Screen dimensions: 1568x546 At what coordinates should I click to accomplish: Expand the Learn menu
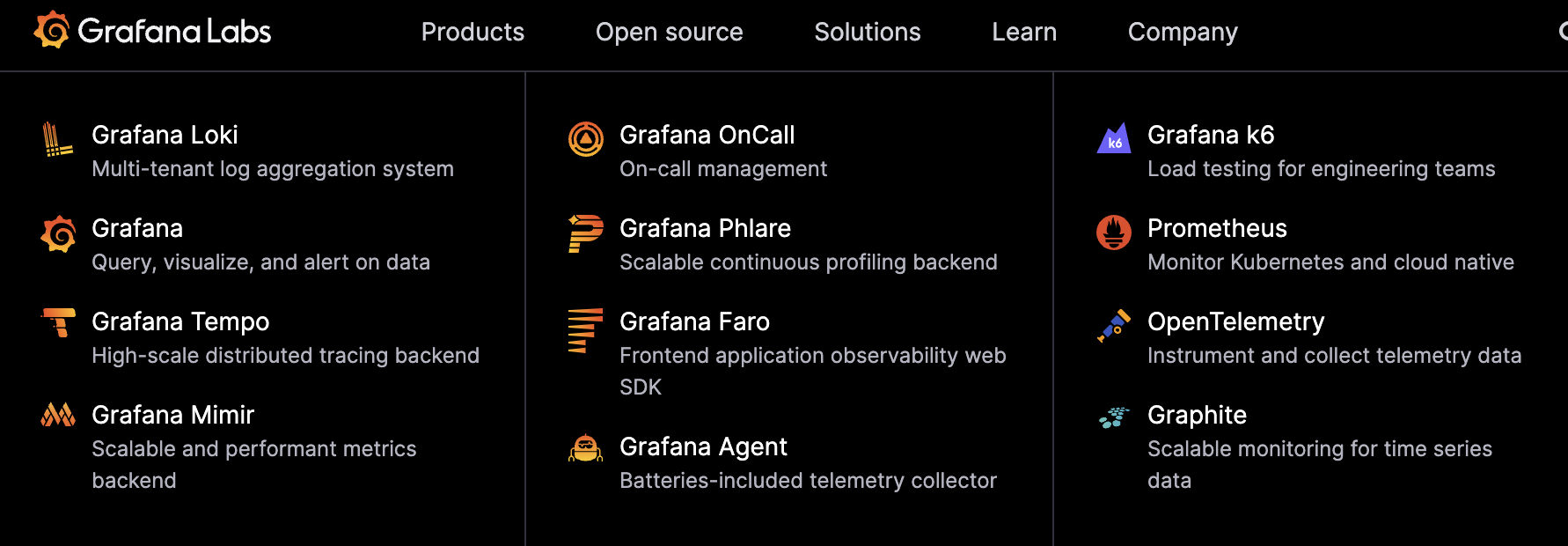(1024, 33)
